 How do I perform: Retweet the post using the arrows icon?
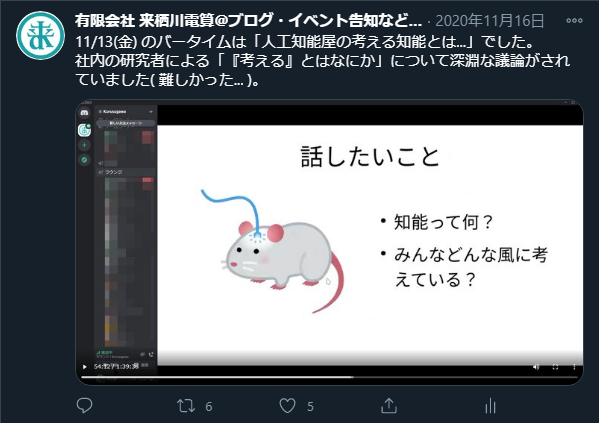[186, 406]
